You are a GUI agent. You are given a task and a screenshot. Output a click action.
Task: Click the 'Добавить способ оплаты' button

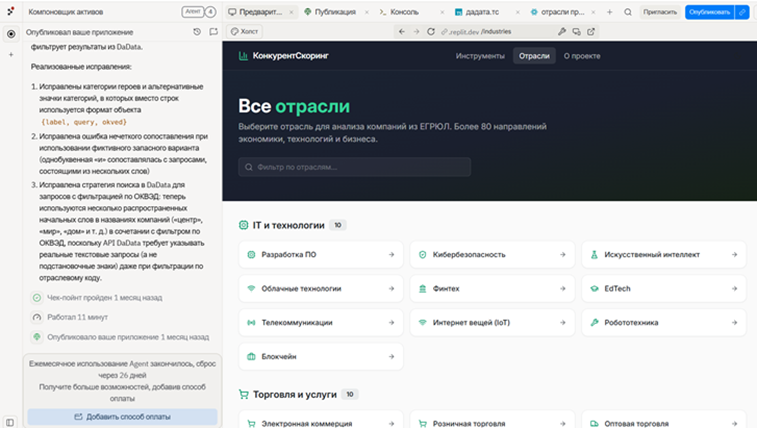(122, 416)
